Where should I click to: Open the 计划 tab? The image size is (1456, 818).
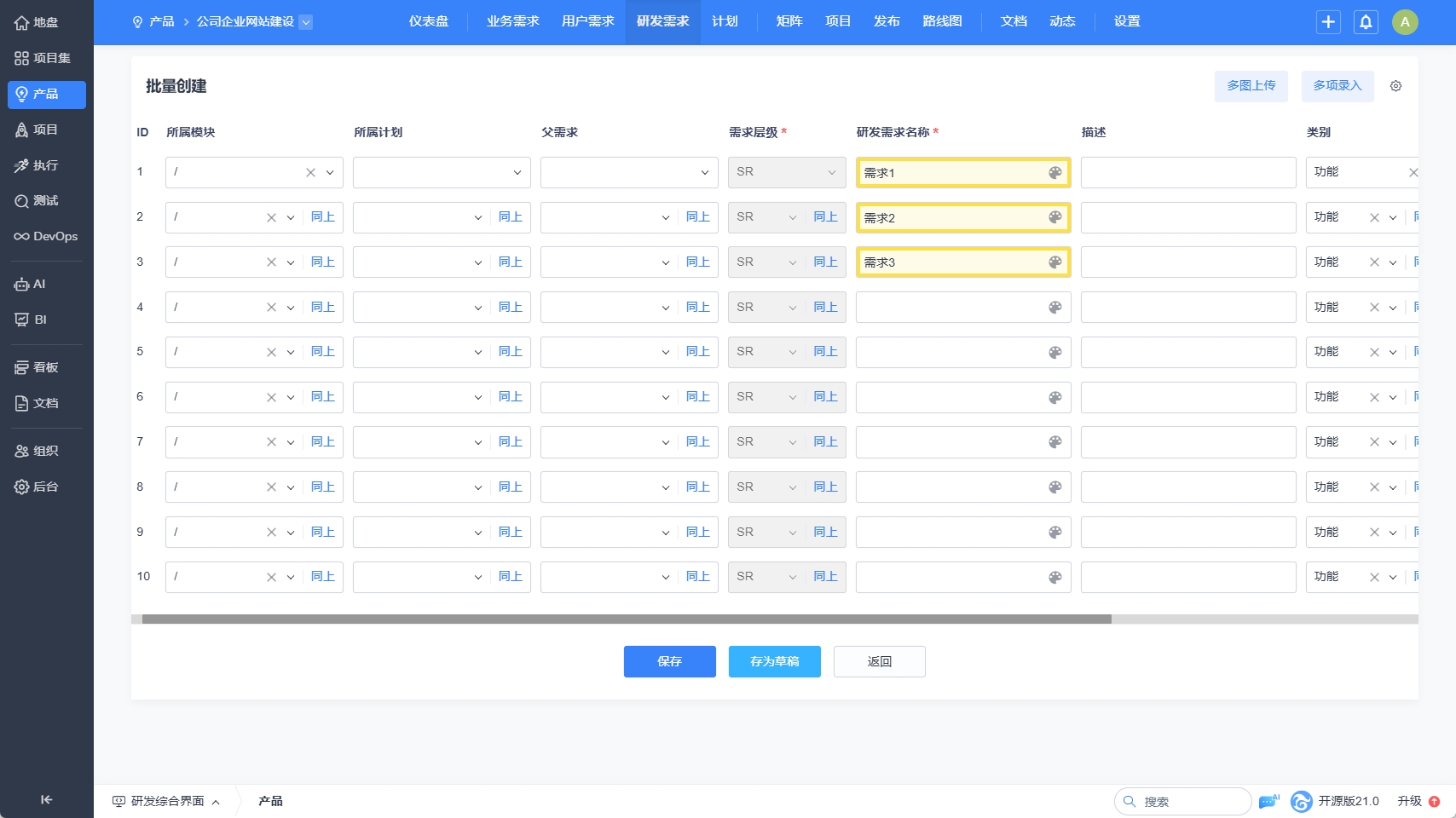[725, 21]
